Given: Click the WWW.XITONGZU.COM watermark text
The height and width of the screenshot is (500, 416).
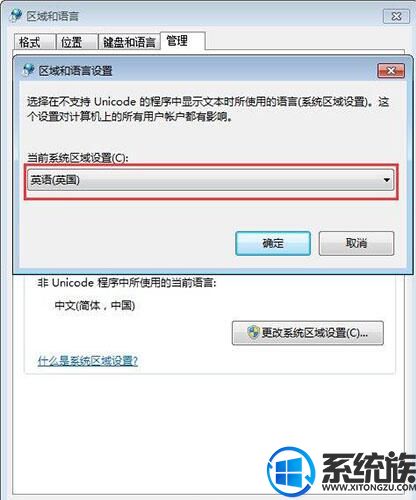Looking at the screenshot, I should pyautogui.click(x=369, y=487).
